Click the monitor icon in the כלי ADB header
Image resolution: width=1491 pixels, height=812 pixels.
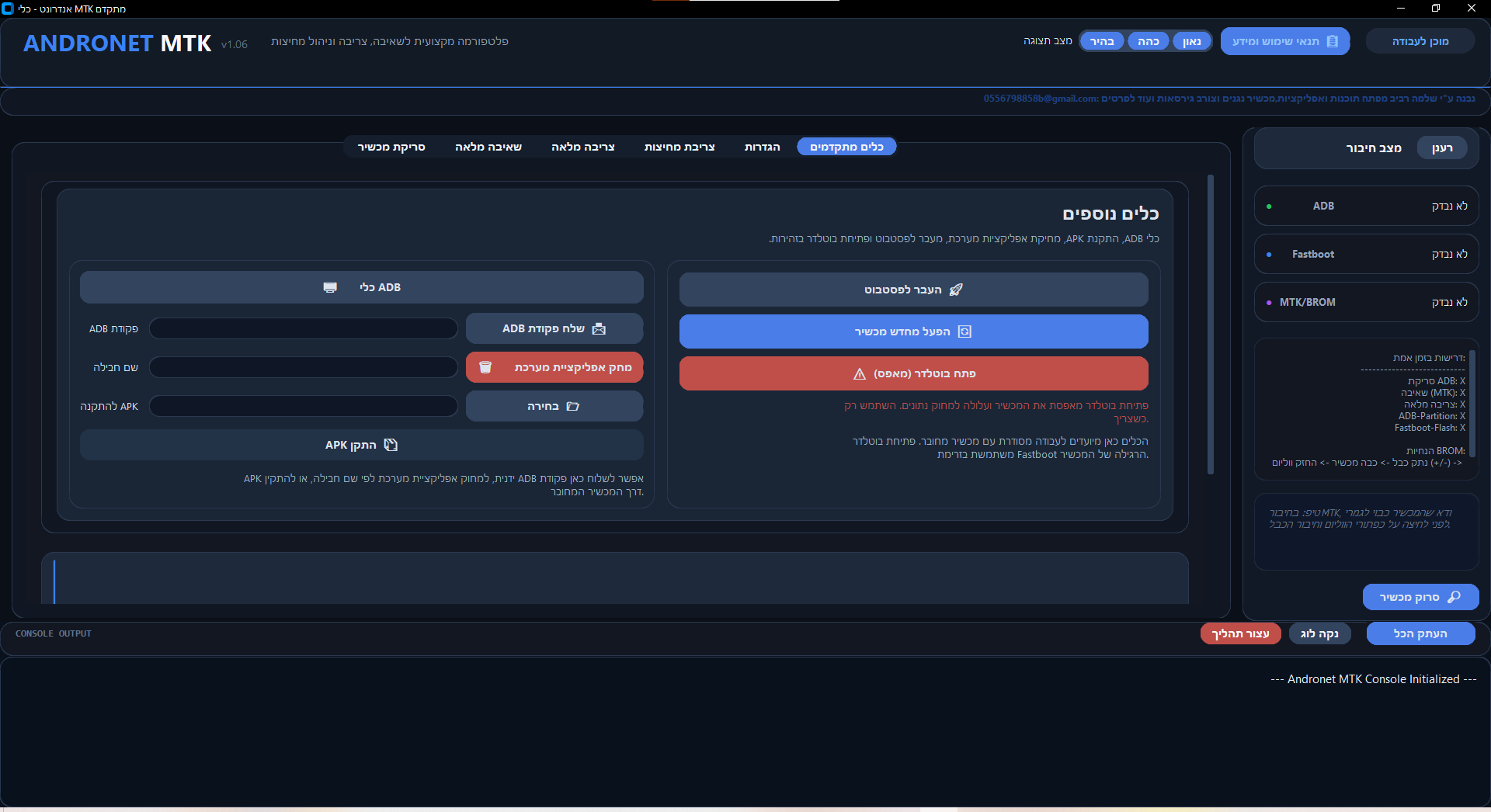330,287
